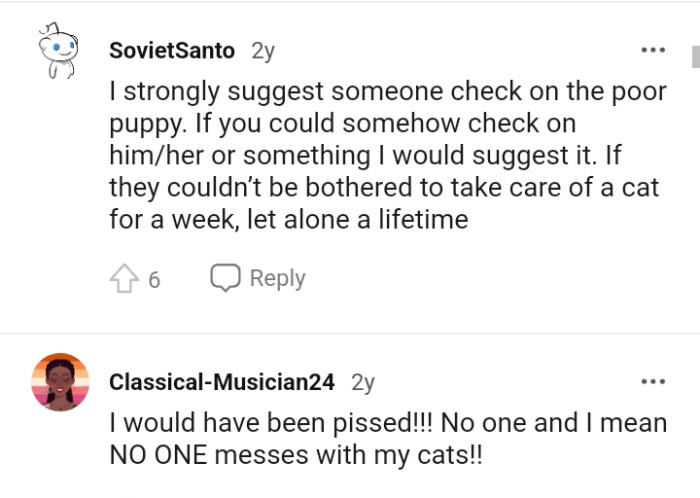
Task: Open Classical-Musician24's avatar picture
Action: (59, 381)
